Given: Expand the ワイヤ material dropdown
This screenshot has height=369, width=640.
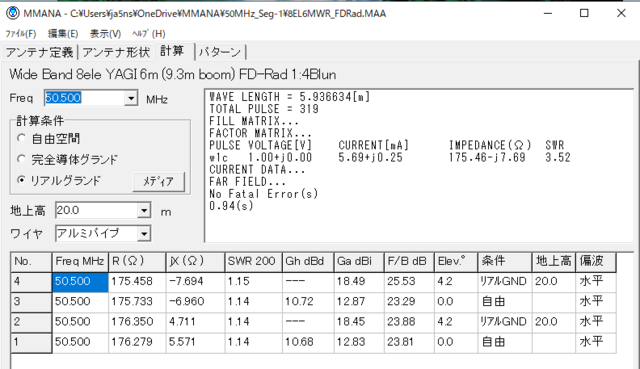Looking at the screenshot, I should pyautogui.click(x=144, y=234).
